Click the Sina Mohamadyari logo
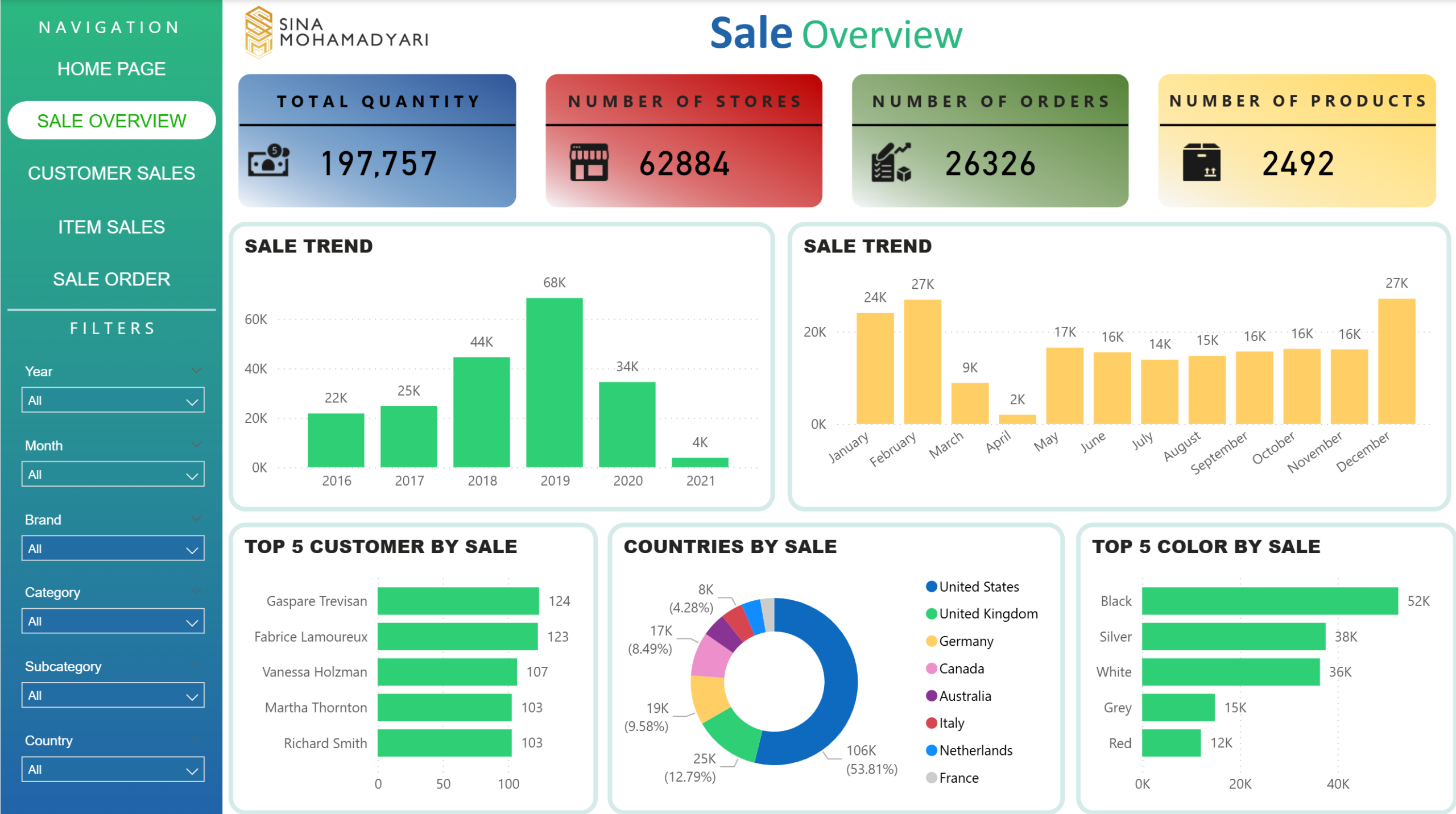The image size is (1456, 814). (259, 32)
